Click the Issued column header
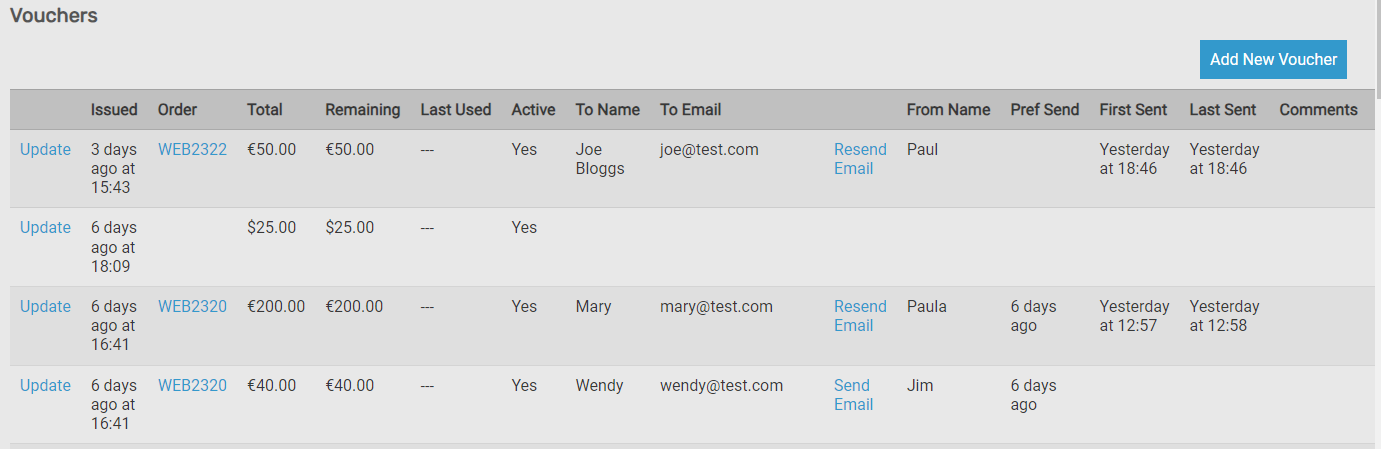This screenshot has height=449, width=1381. click(x=114, y=109)
